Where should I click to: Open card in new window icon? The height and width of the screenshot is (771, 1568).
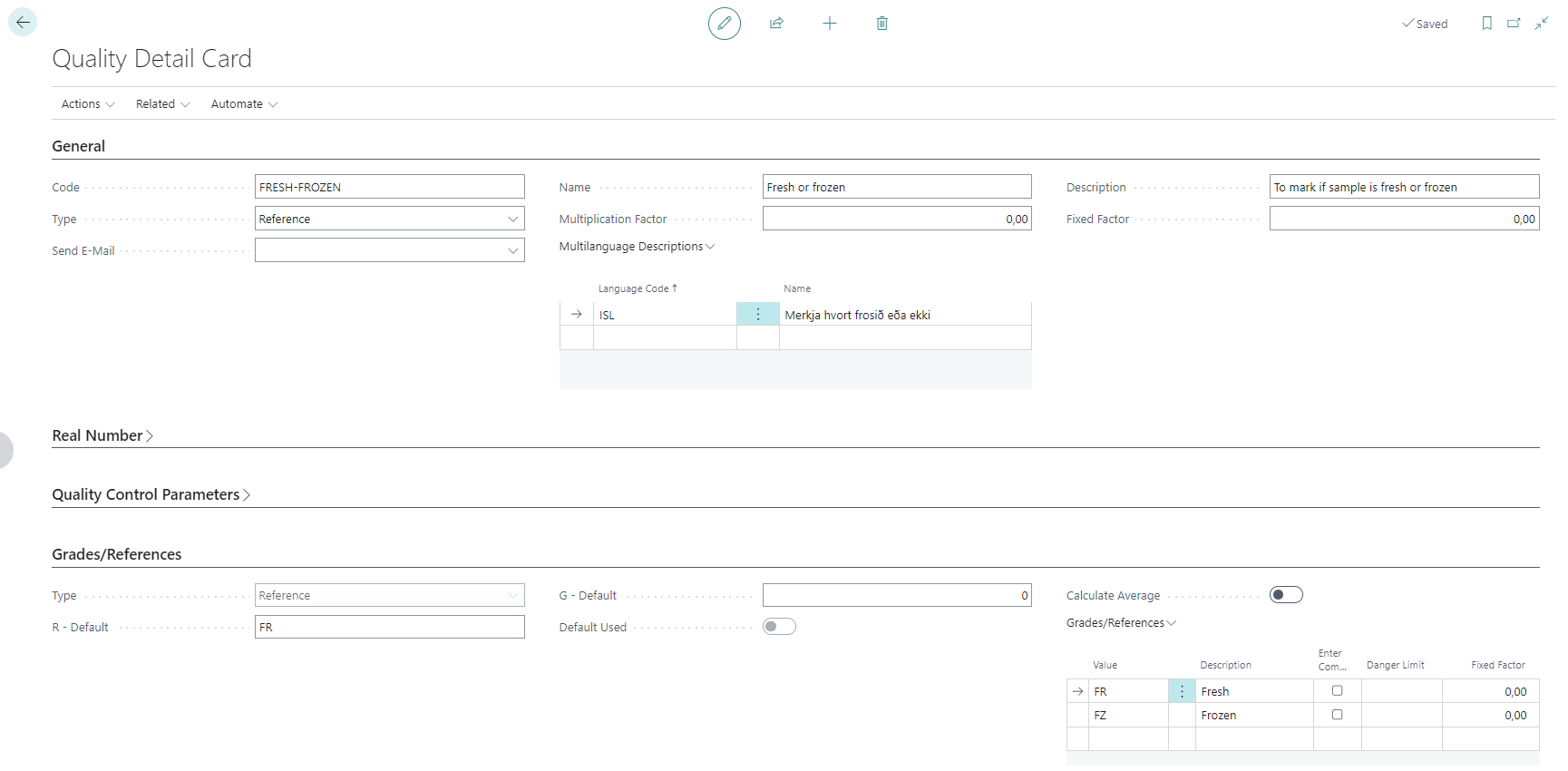coord(1514,24)
